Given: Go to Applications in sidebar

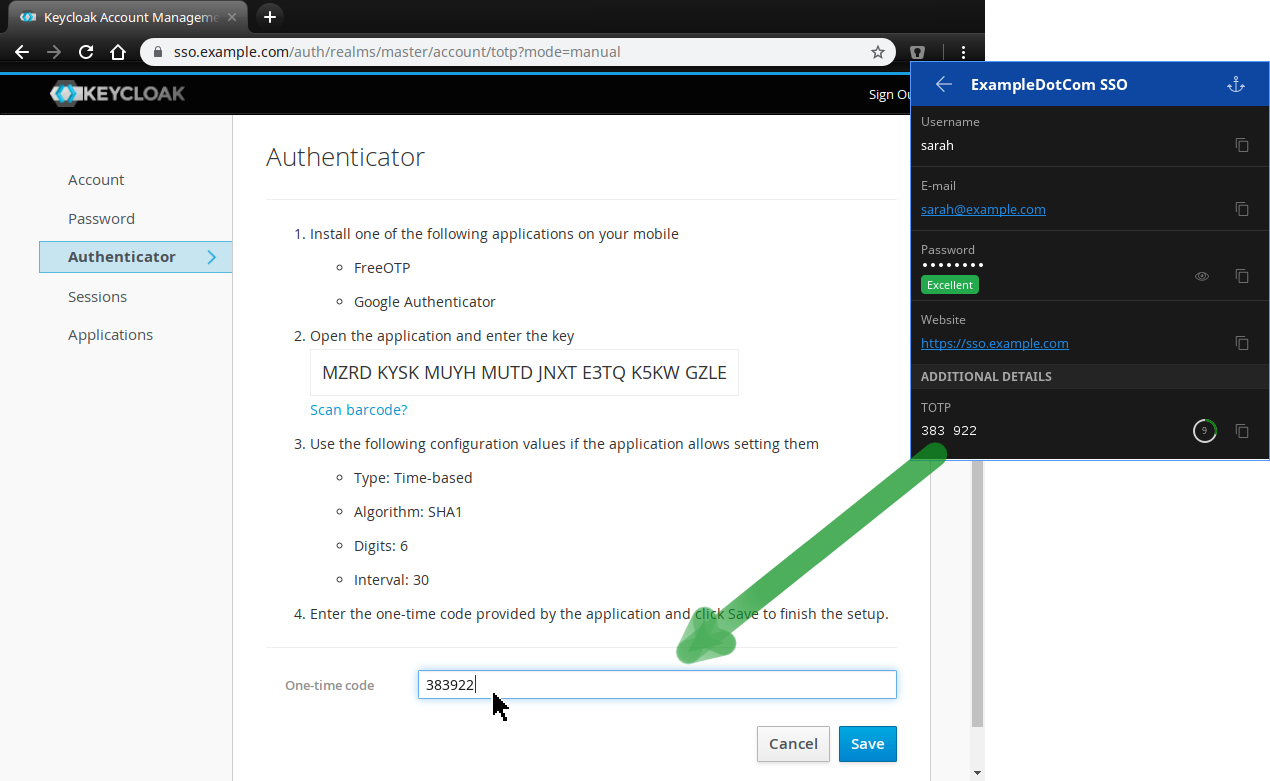Looking at the screenshot, I should click(110, 335).
